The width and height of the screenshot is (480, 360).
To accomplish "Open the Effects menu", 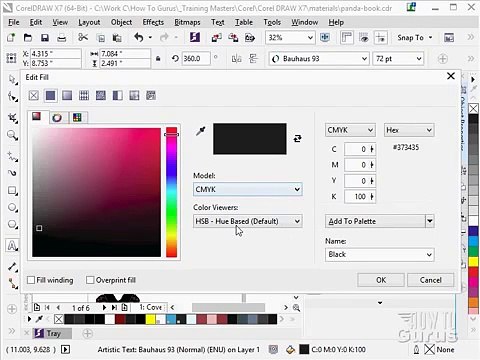I will click(153, 22).
